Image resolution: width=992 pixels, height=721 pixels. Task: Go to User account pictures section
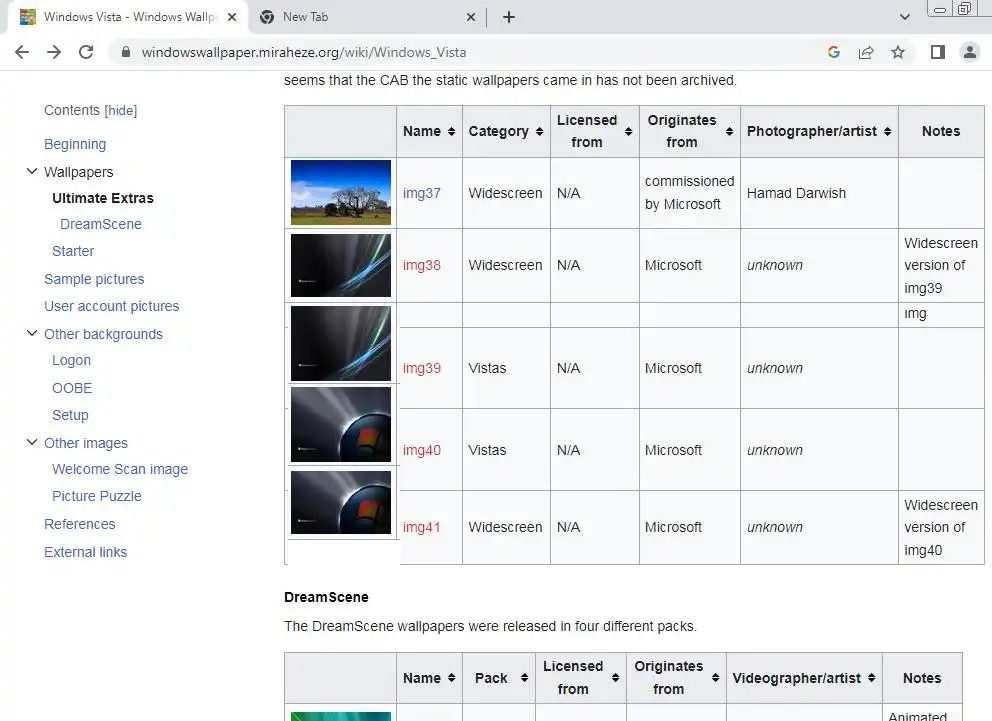click(112, 306)
